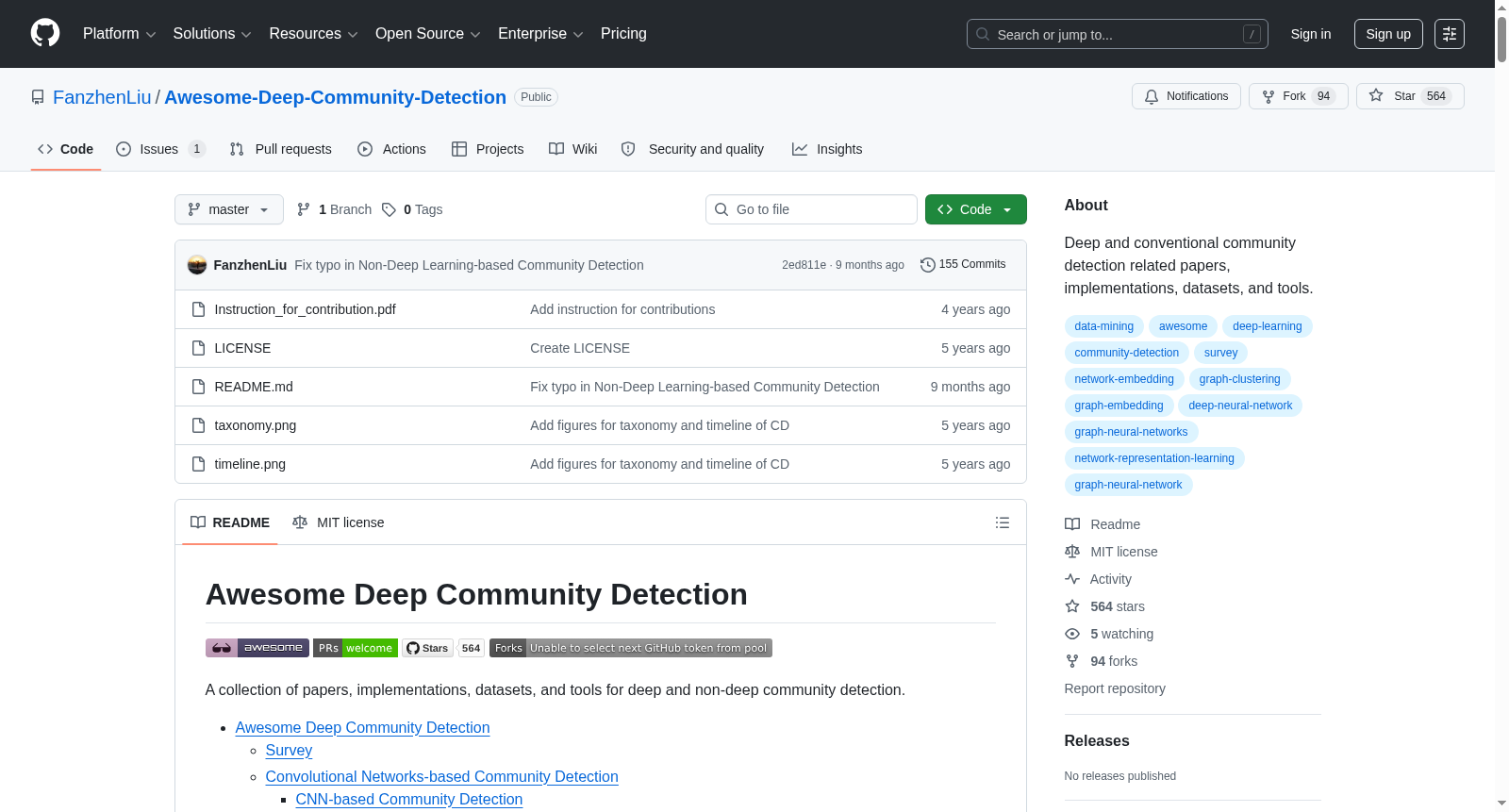The height and width of the screenshot is (812, 1509).
Task: Click the commit history clock icon
Action: click(x=927, y=265)
